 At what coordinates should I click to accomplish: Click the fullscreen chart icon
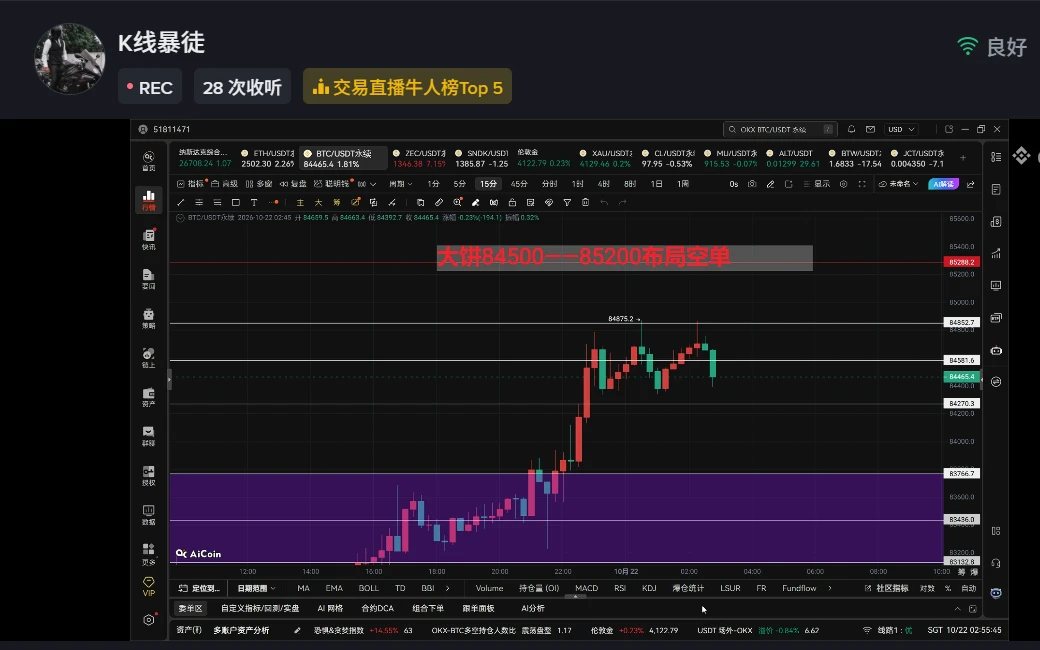coord(862,184)
